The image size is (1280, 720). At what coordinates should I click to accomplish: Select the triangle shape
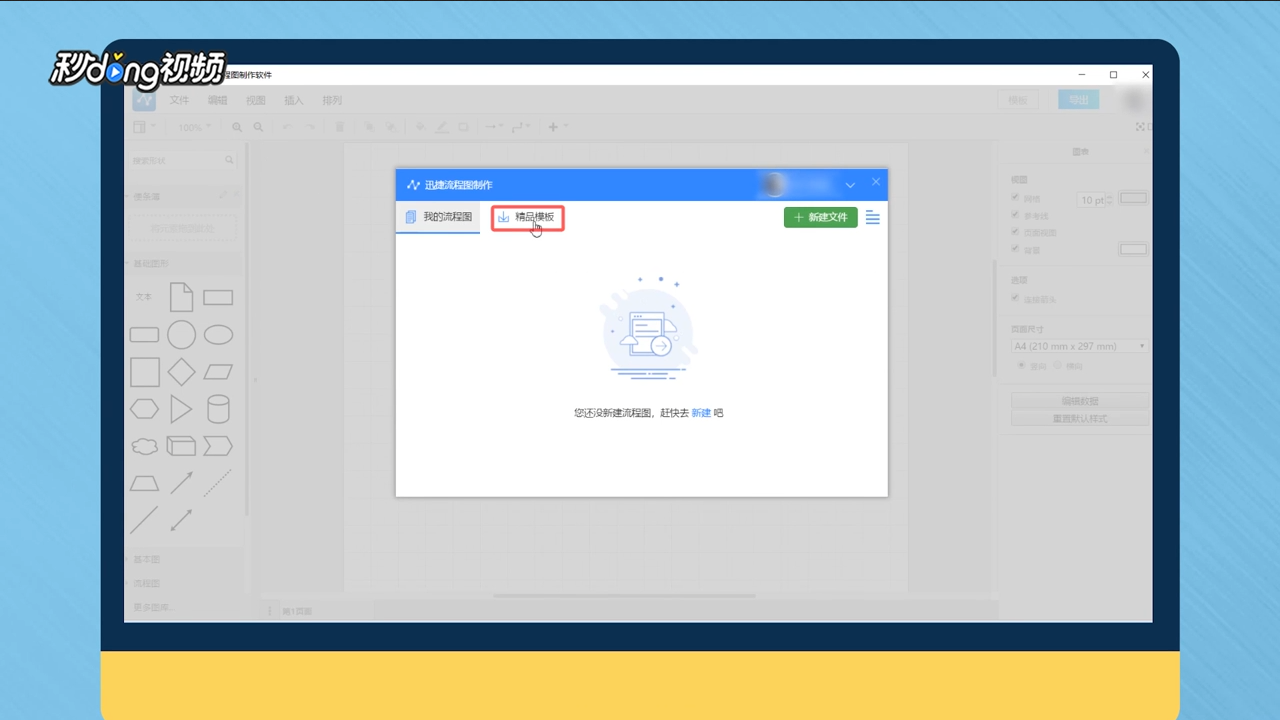pos(181,409)
